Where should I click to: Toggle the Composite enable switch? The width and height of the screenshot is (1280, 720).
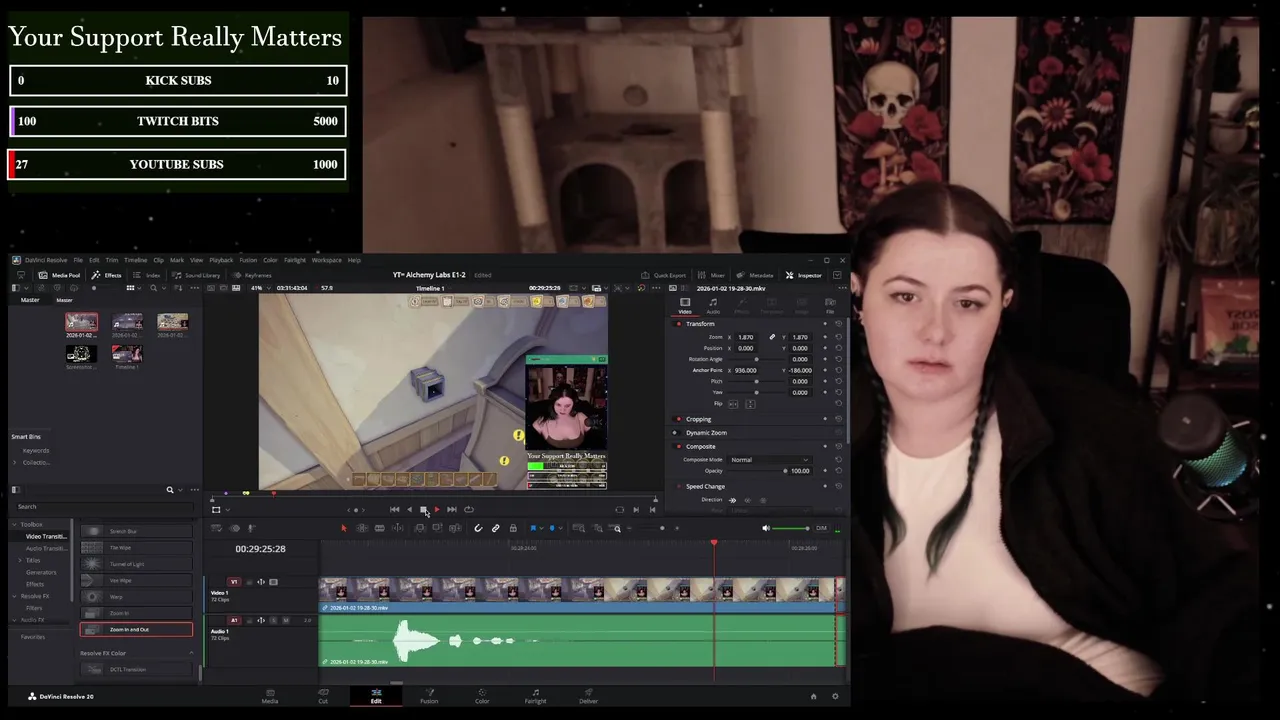pos(677,446)
